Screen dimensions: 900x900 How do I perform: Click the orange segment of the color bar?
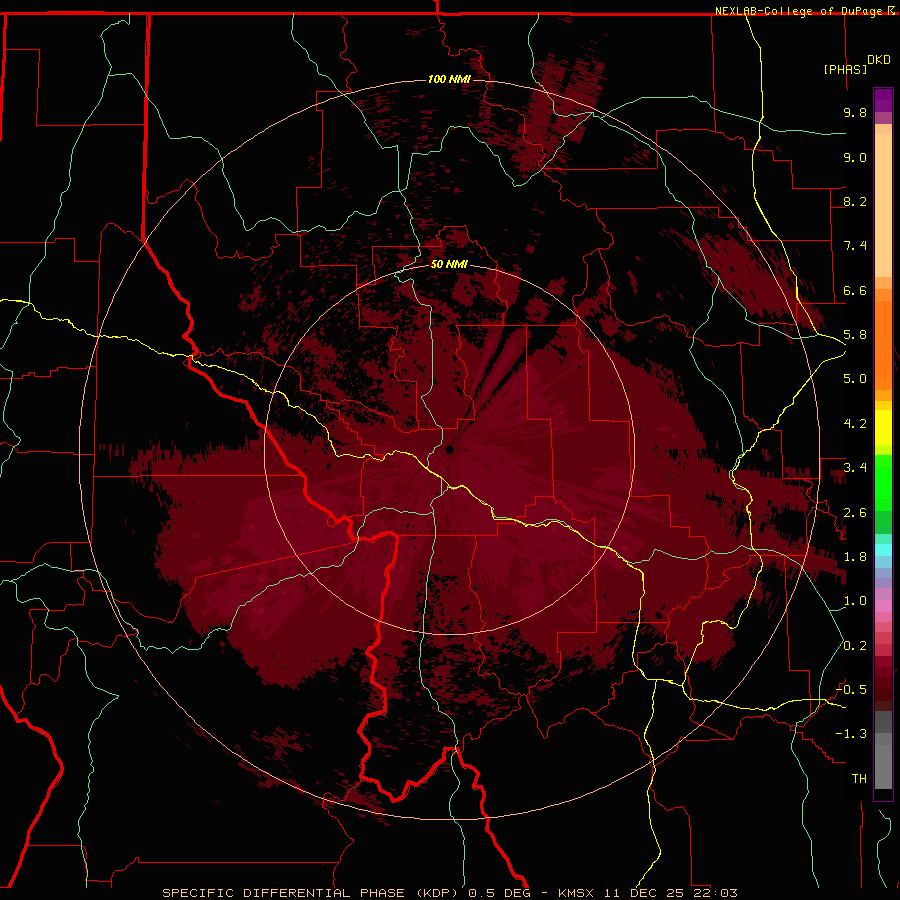pyautogui.click(x=883, y=344)
